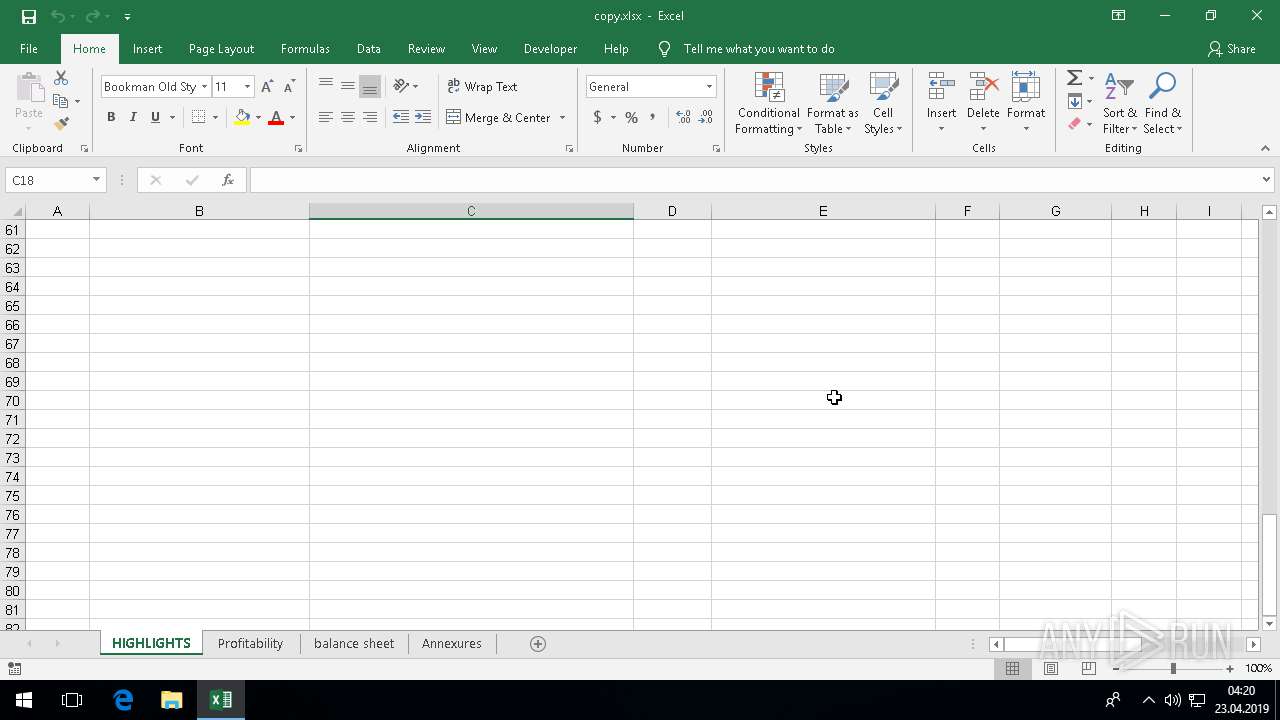This screenshot has width=1280, height=720.
Task: Apply Percent Style format
Action: 631,117
